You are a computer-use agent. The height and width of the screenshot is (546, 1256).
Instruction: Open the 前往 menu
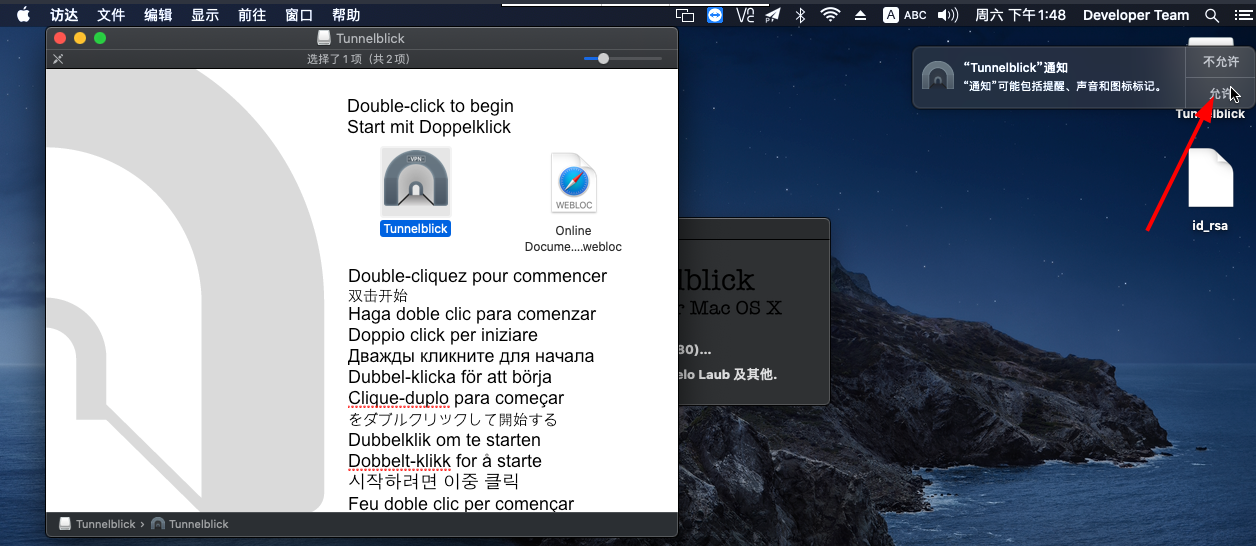252,15
